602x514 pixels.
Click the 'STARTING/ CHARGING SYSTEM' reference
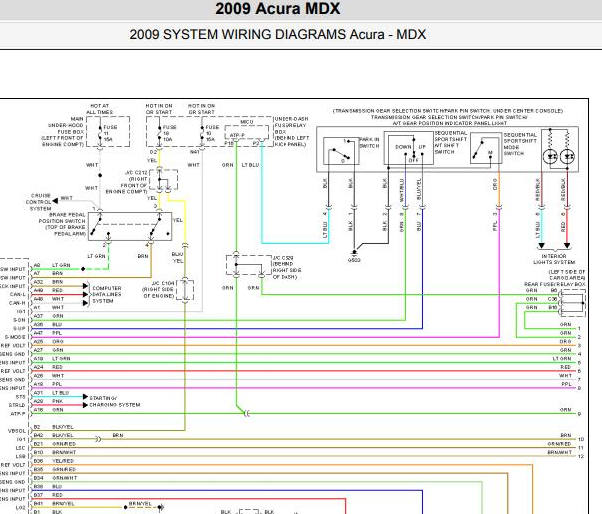pos(114,402)
